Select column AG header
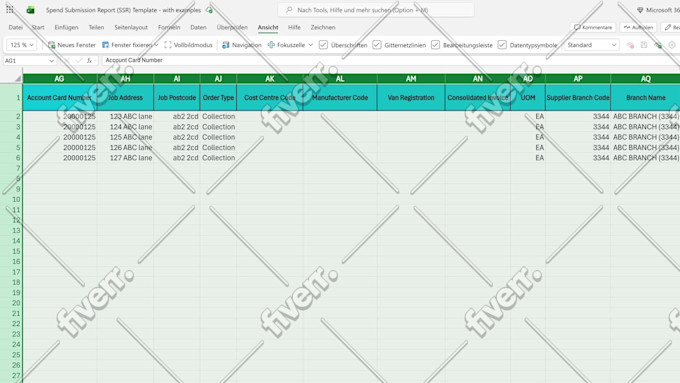Viewport: 680px width, 383px height. [x=59, y=79]
